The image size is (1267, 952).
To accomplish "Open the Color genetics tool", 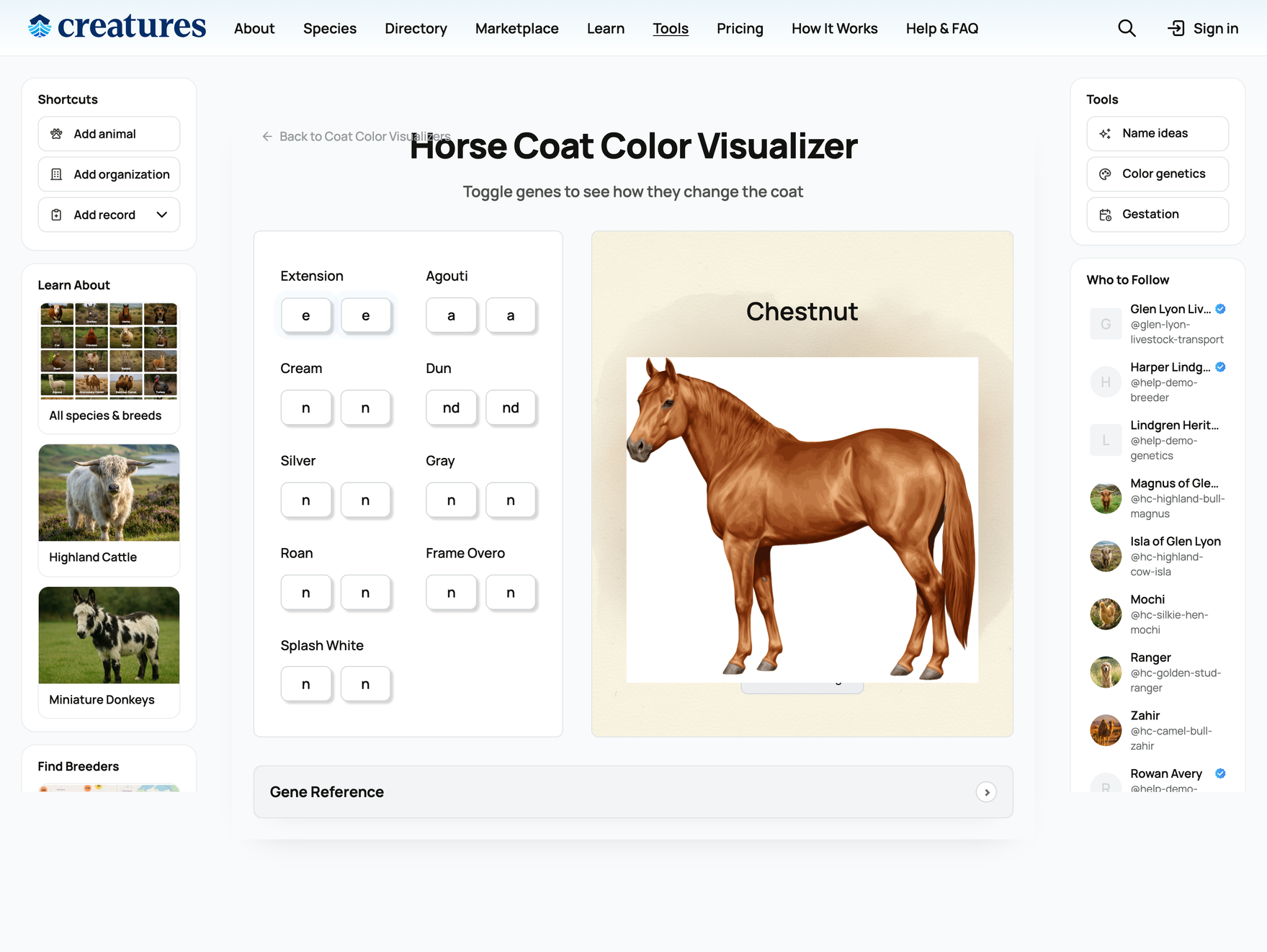I will 1158,174.
